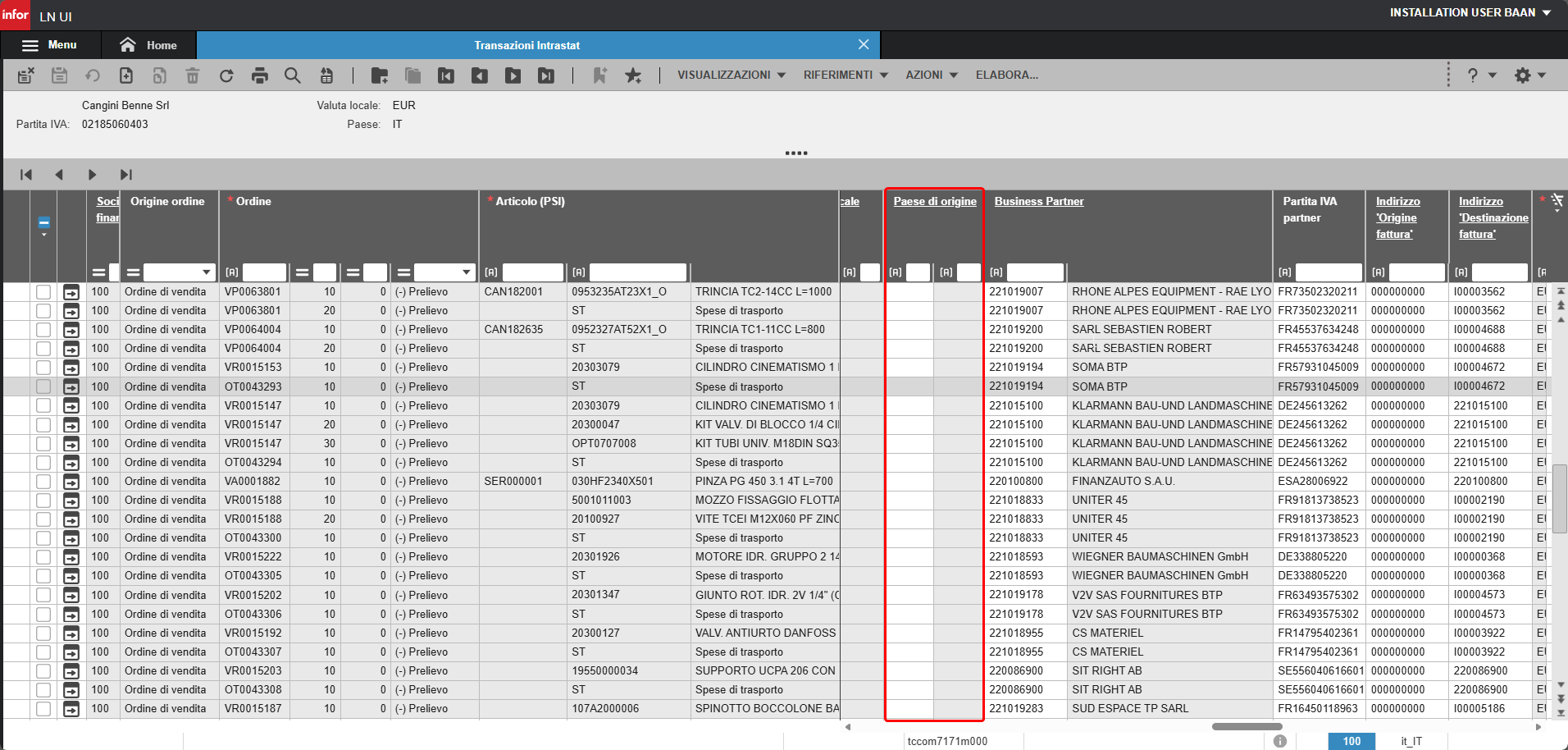Open the main Menu
The height and width of the screenshot is (750, 1568).
point(51,45)
